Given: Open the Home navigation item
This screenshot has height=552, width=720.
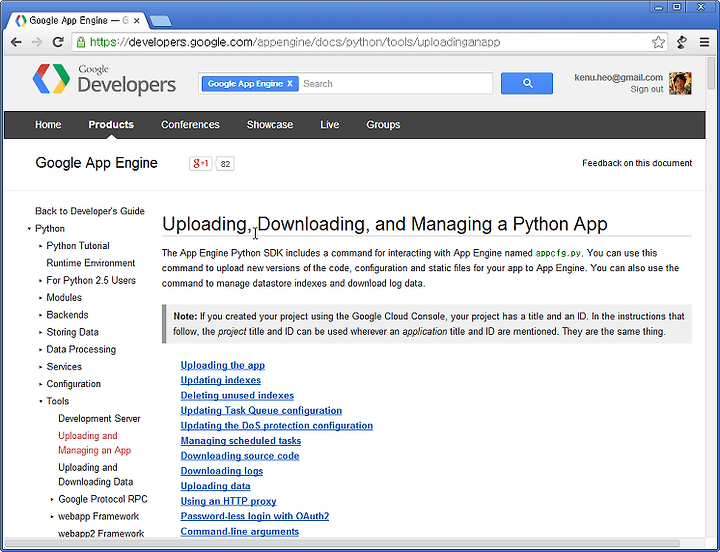Looking at the screenshot, I should click(48, 124).
